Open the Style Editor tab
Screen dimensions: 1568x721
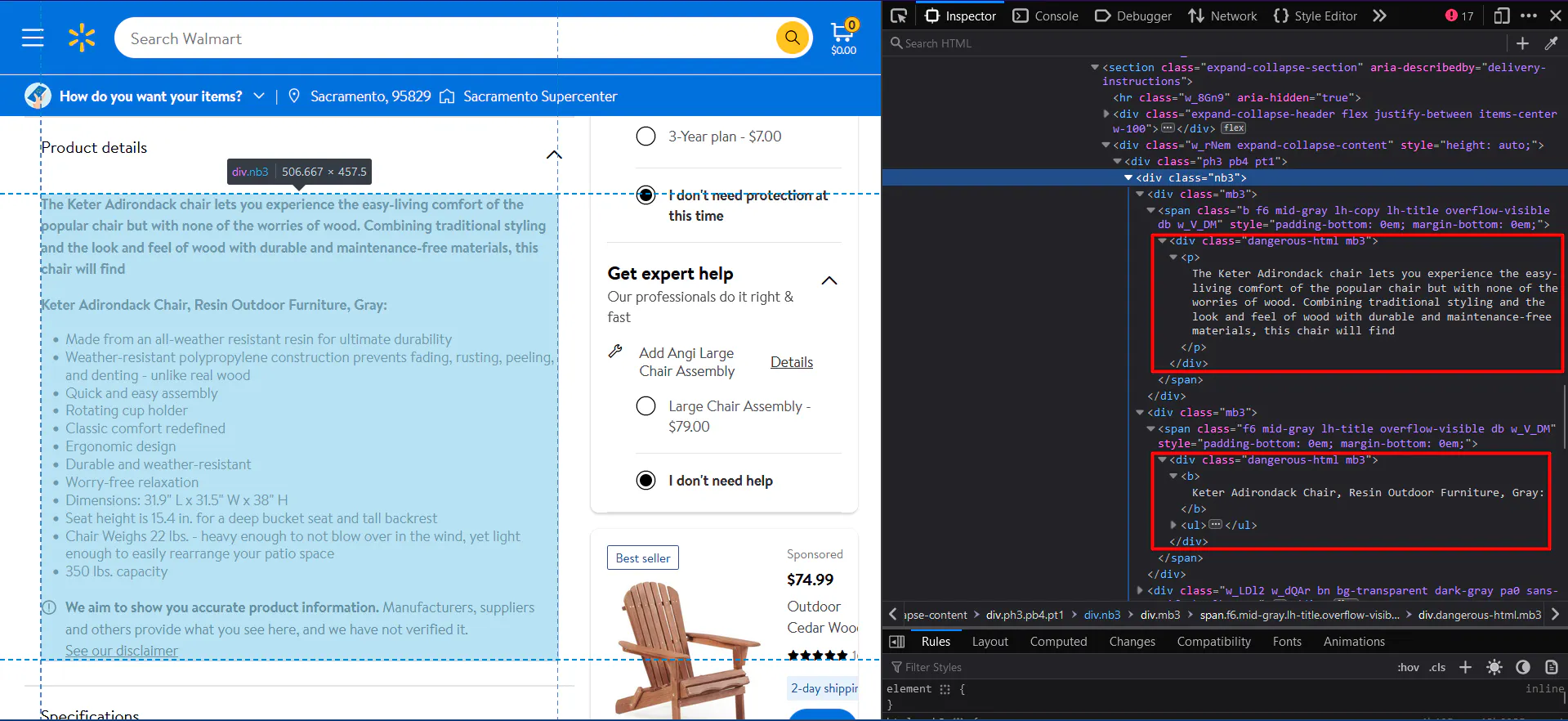coord(1316,16)
